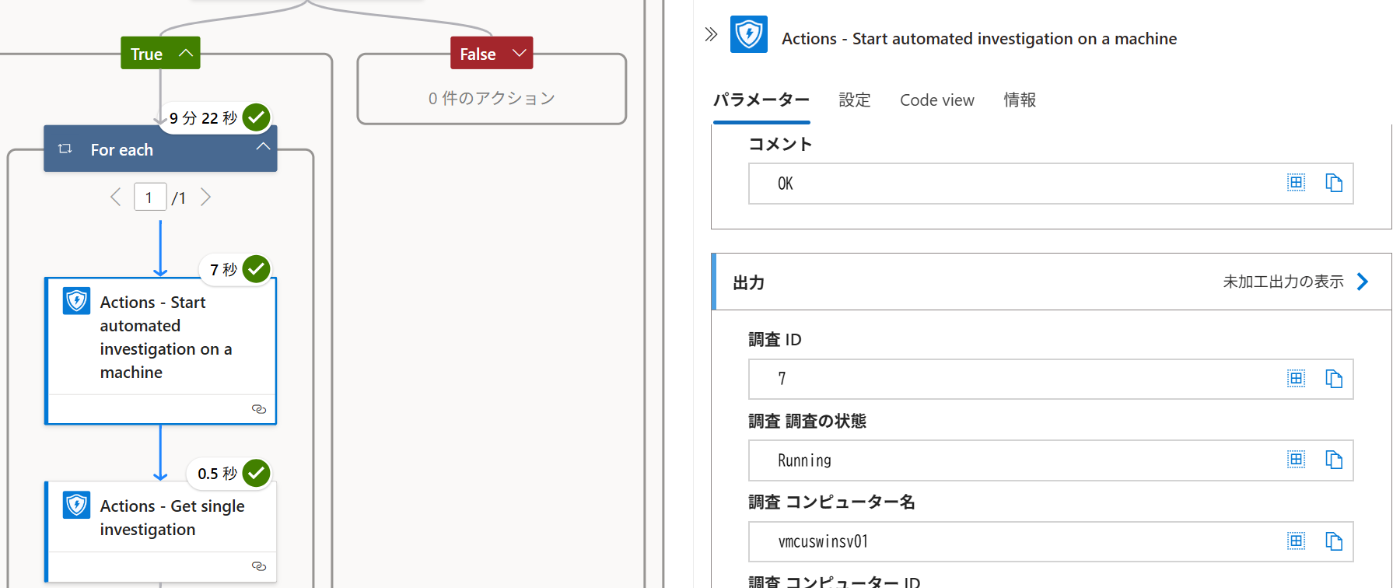Copy the 調査の状態 Running value
This screenshot has width=1400, height=588.
1333,459
